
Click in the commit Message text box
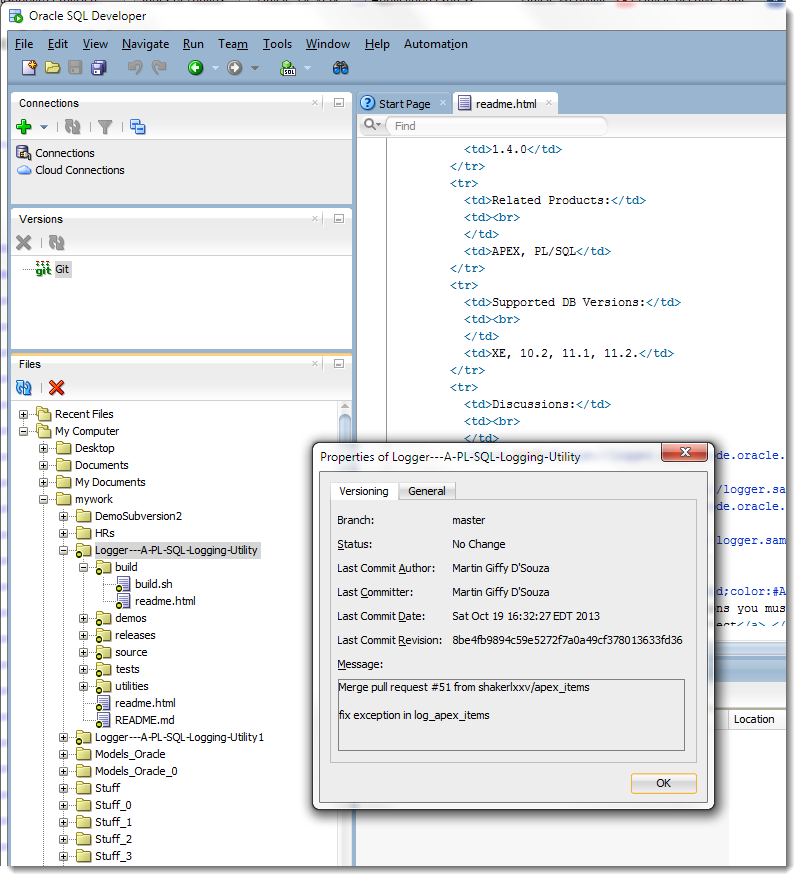[511, 715]
